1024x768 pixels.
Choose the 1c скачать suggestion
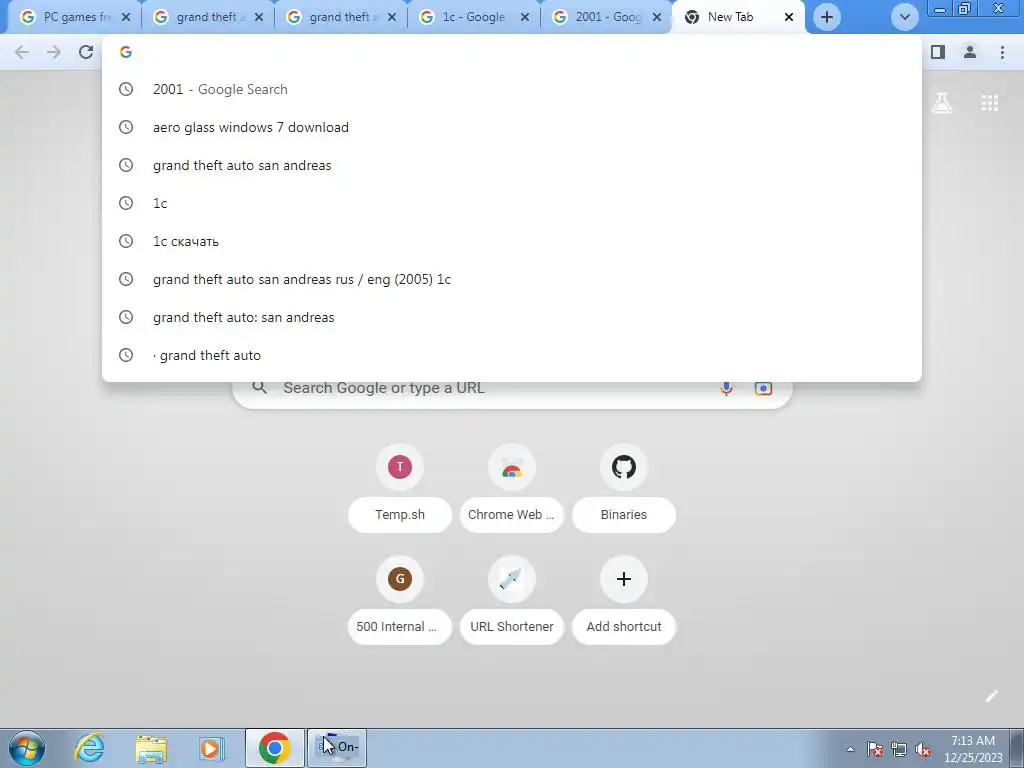(511, 241)
